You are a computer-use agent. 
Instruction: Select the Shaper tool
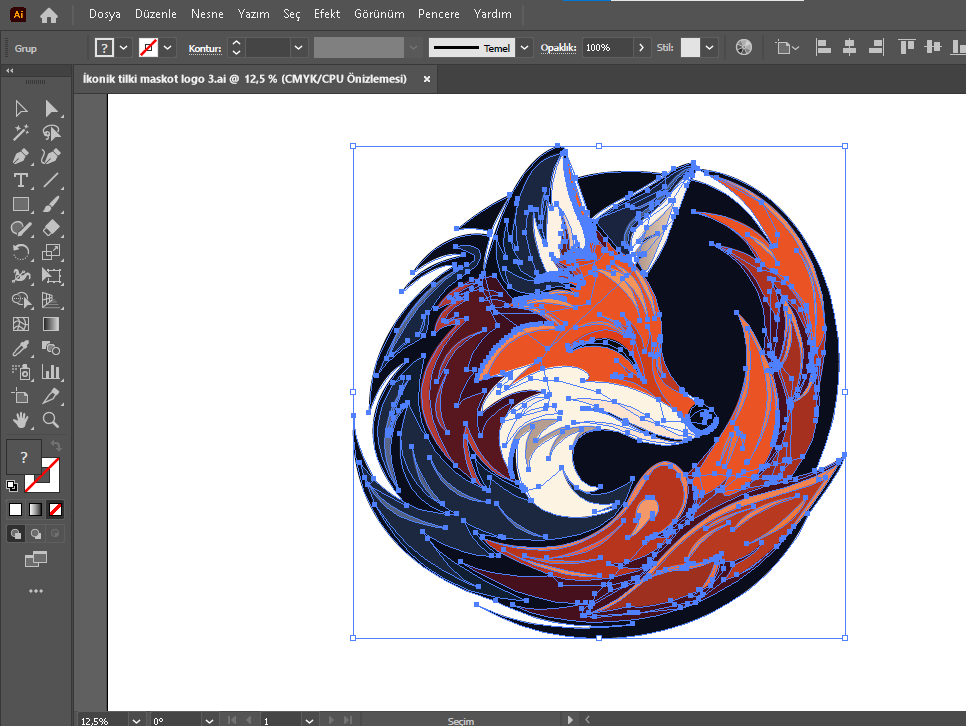21,229
